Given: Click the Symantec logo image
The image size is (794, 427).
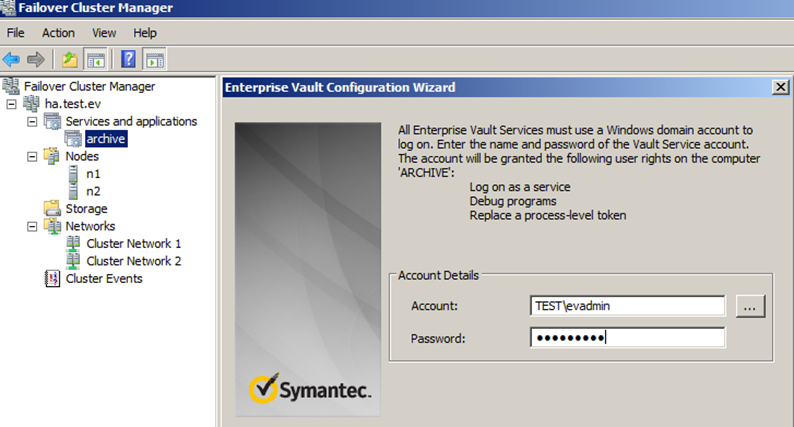Looking at the screenshot, I should [x=310, y=389].
